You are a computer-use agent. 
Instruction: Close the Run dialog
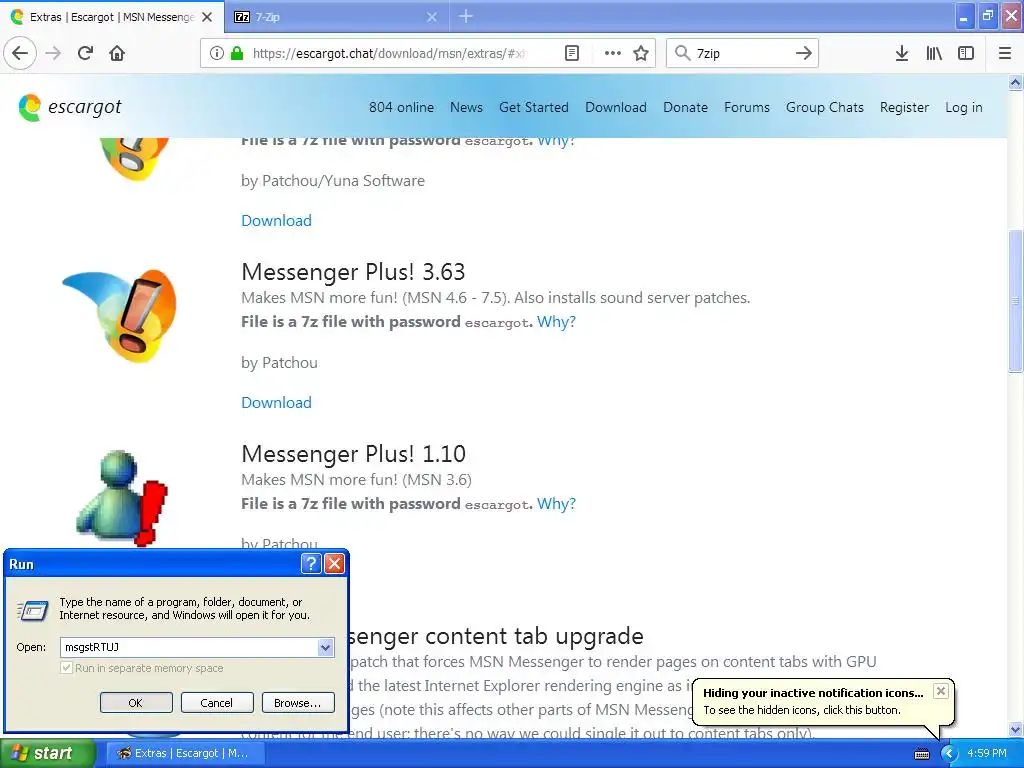(334, 563)
